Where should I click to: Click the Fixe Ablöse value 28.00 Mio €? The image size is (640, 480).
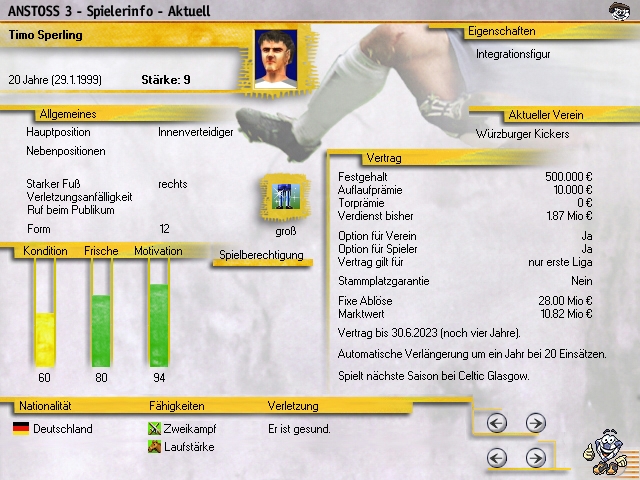[565, 301]
